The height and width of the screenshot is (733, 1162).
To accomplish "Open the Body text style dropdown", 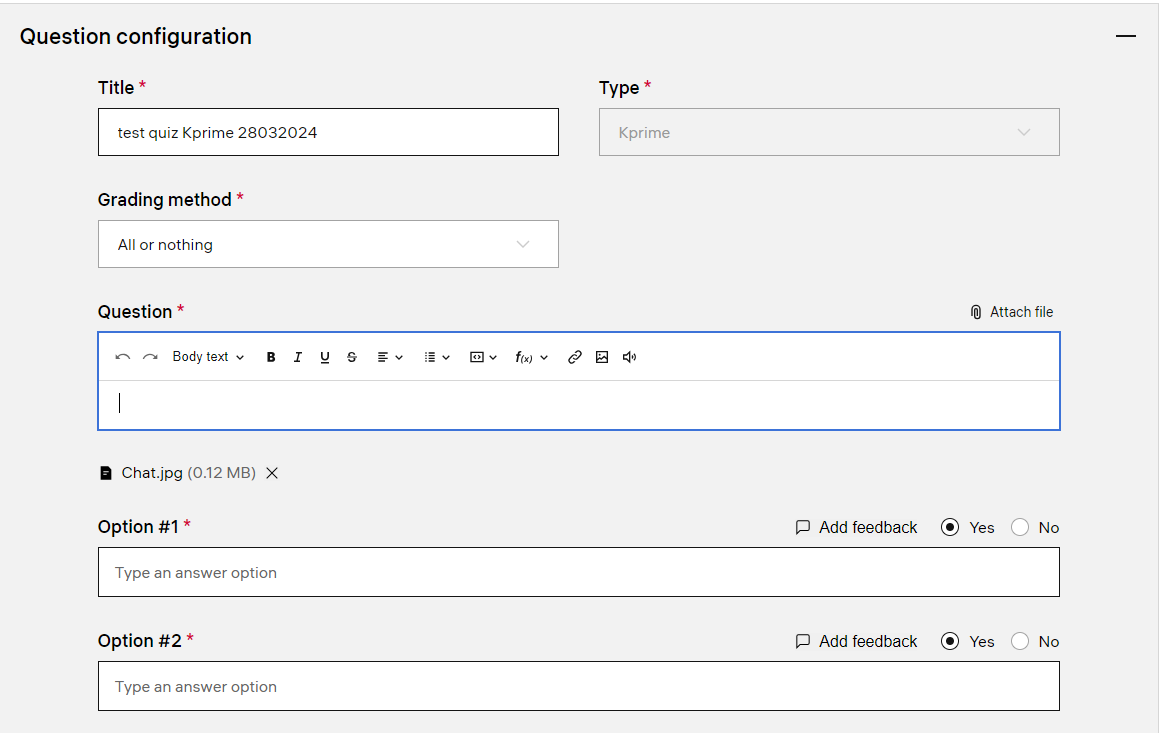I will [x=208, y=357].
